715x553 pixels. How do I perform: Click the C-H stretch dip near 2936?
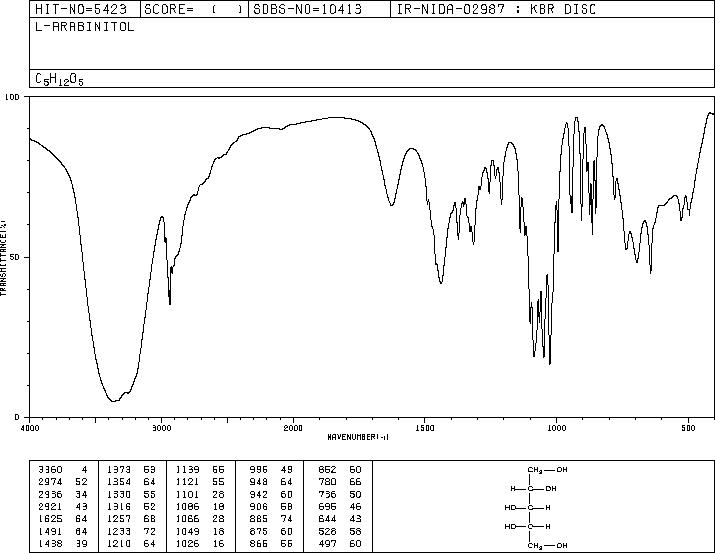pos(170,302)
